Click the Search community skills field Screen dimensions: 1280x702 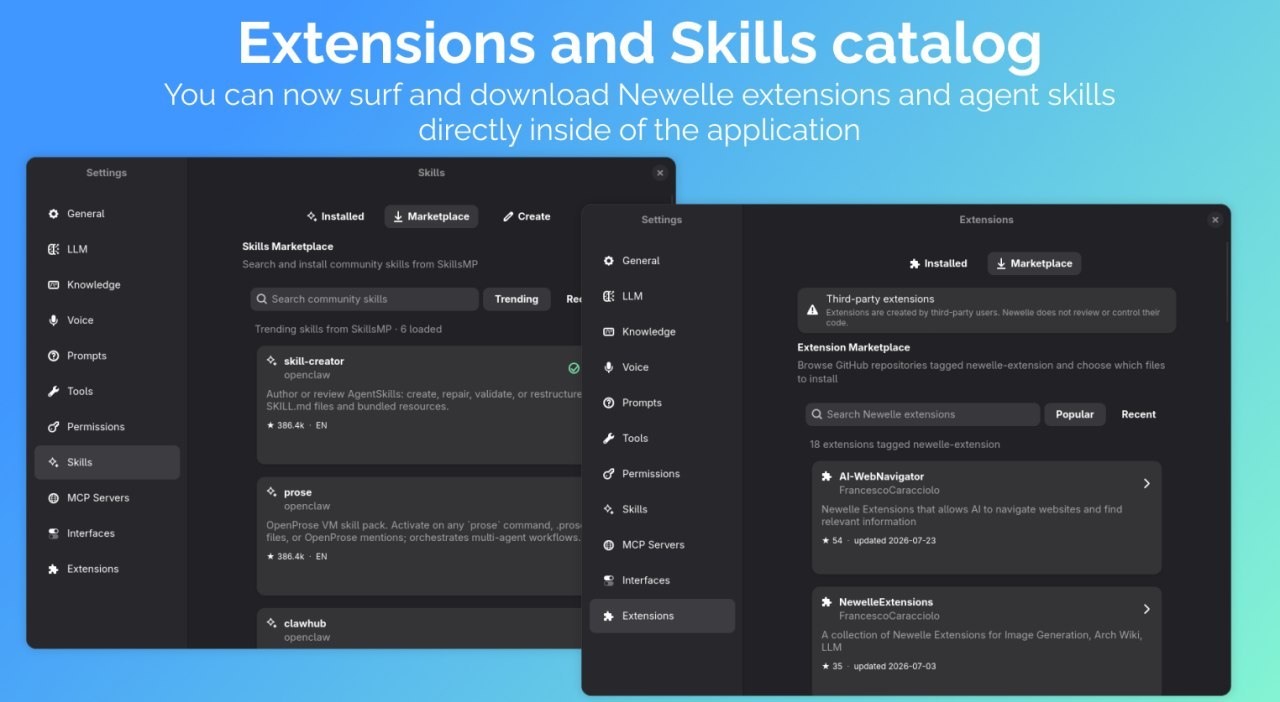(x=365, y=299)
